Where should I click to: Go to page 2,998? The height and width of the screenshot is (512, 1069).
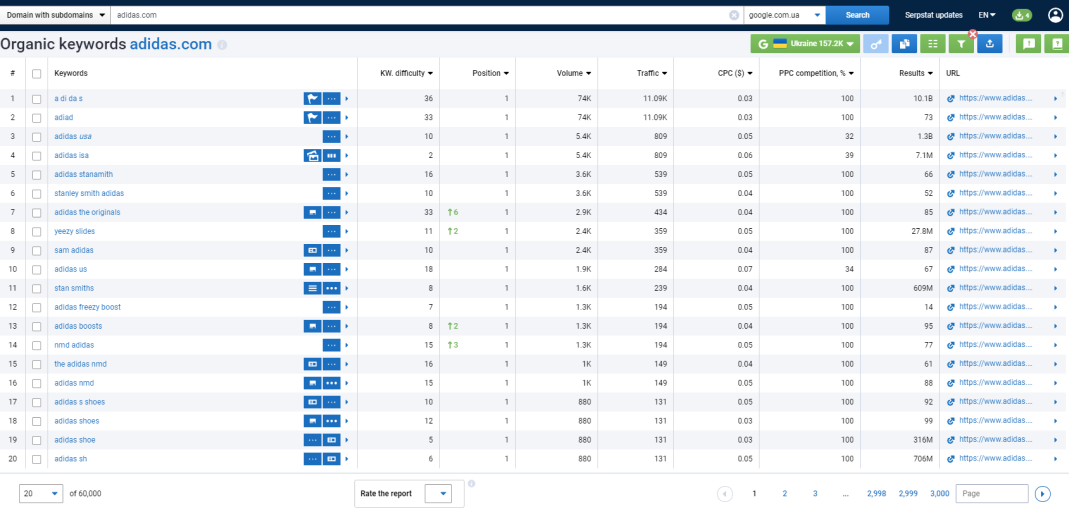point(877,494)
